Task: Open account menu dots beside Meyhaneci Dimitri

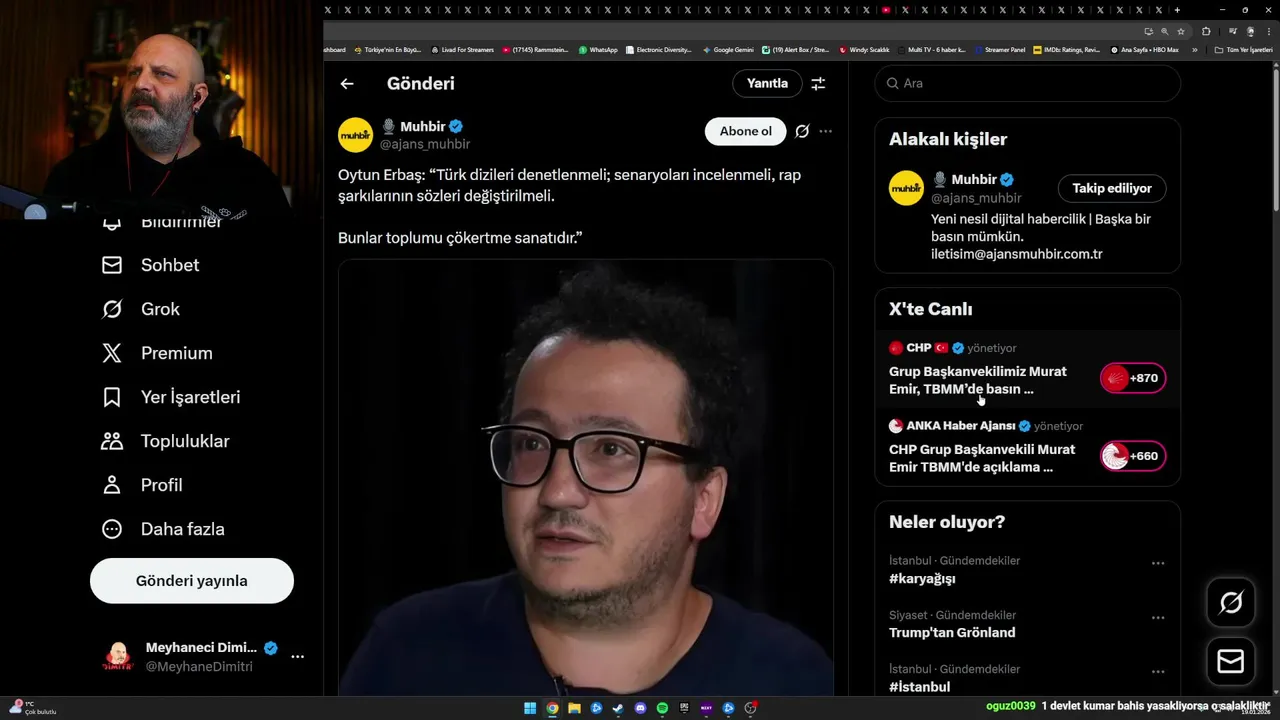Action: click(x=297, y=657)
